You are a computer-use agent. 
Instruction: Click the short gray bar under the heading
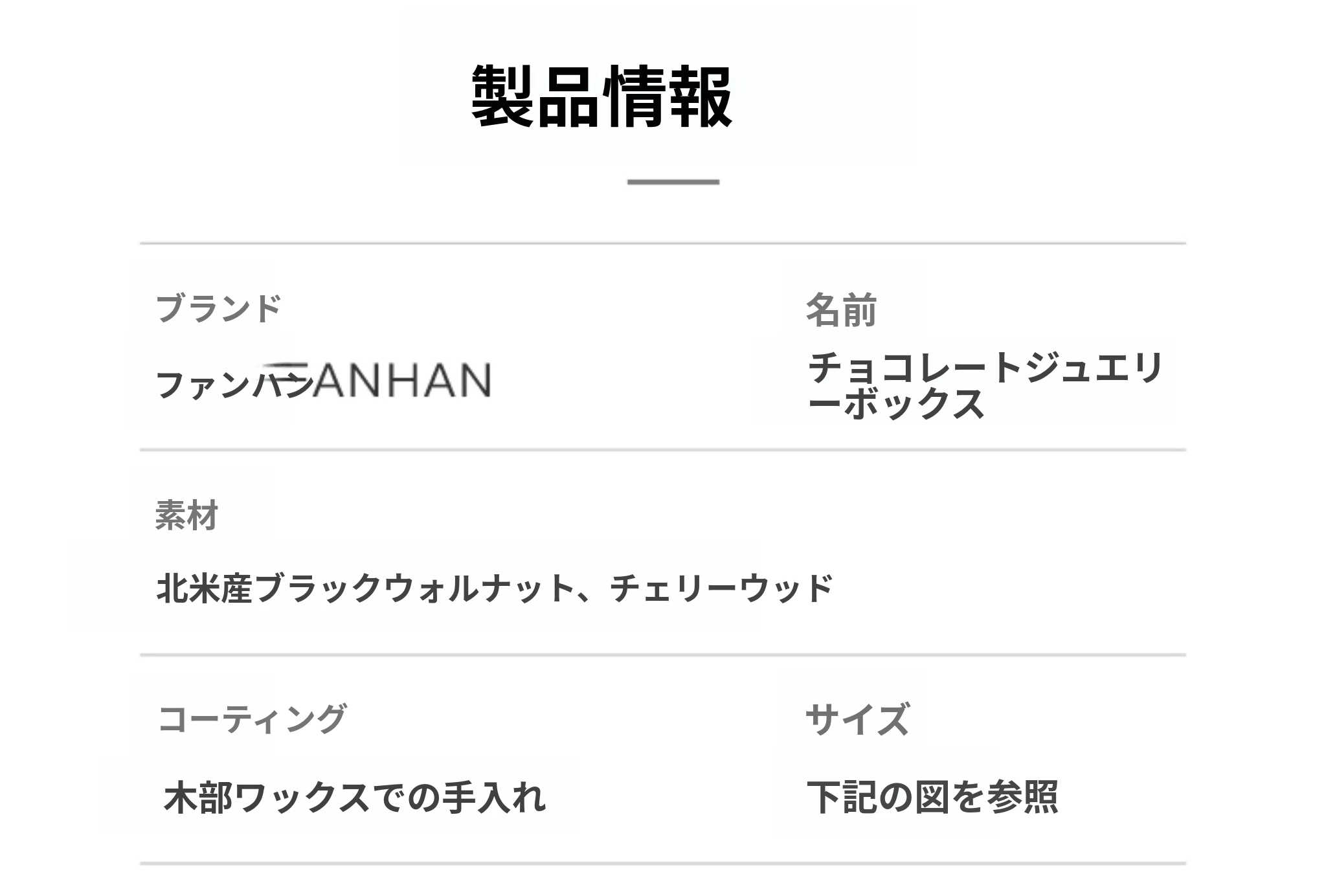(x=673, y=182)
